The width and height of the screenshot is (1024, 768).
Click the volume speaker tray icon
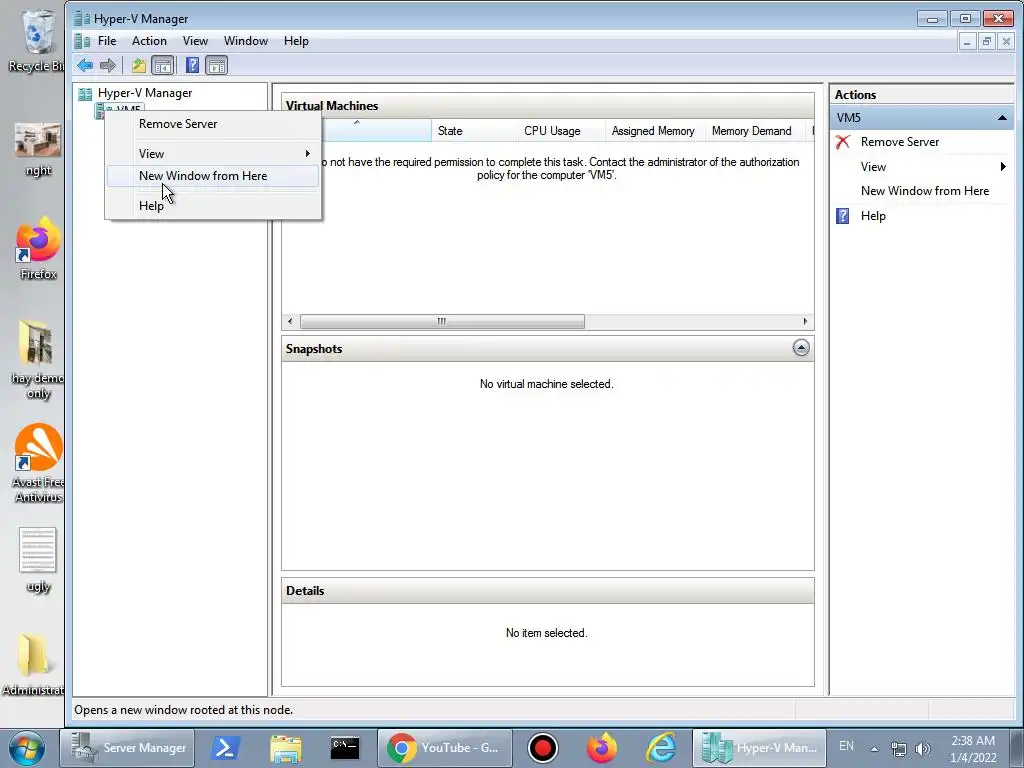(x=922, y=749)
